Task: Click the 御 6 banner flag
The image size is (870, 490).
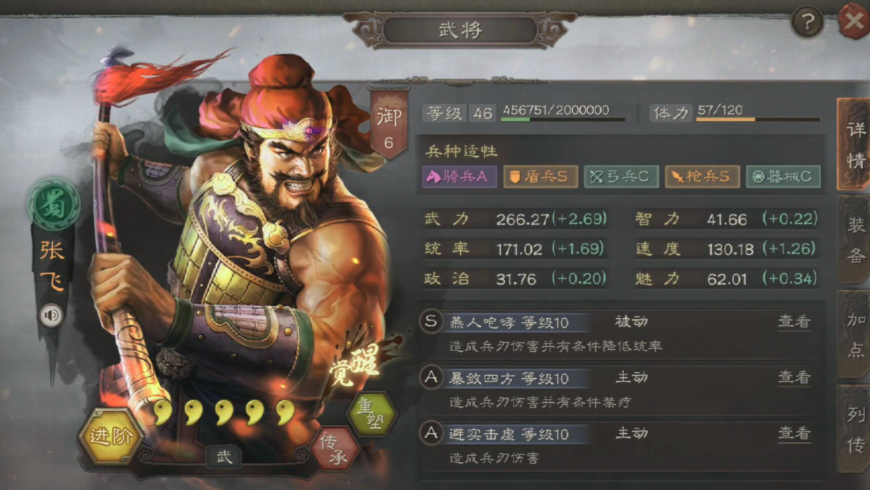Action: pyautogui.click(x=388, y=125)
